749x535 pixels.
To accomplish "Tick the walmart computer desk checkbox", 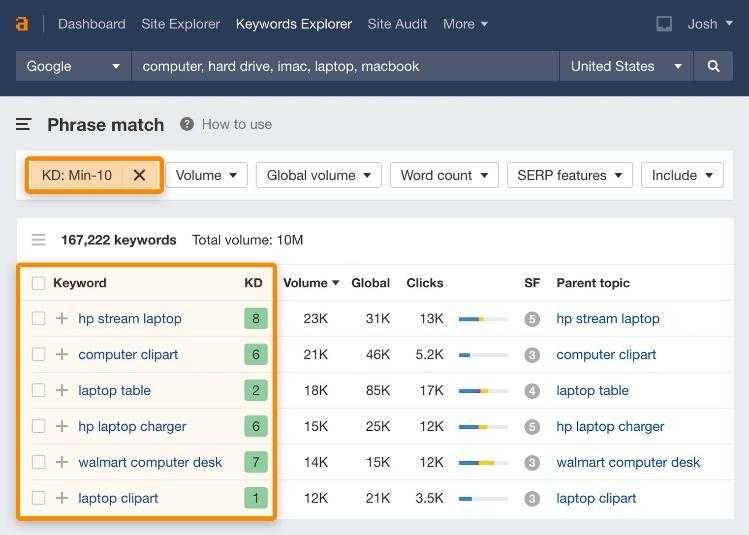I will pyautogui.click(x=39, y=462).
